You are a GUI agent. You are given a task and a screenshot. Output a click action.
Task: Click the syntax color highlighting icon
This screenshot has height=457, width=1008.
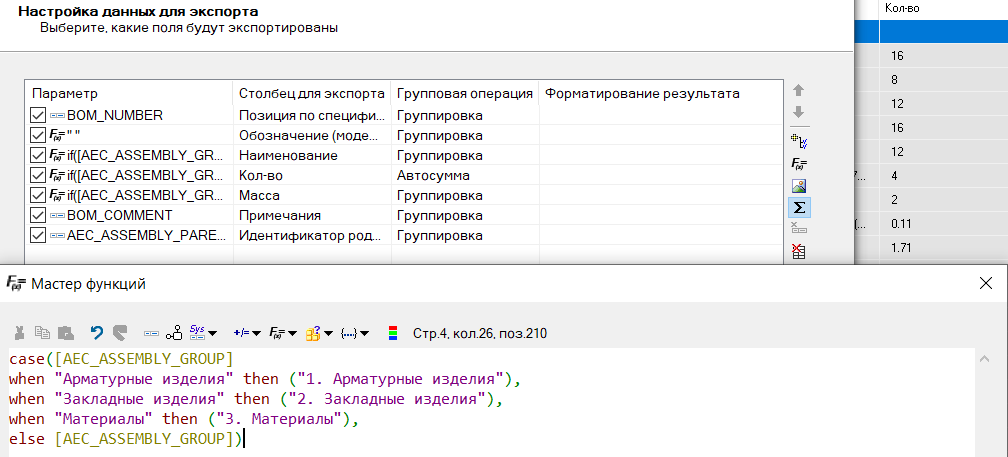point(393,332)
